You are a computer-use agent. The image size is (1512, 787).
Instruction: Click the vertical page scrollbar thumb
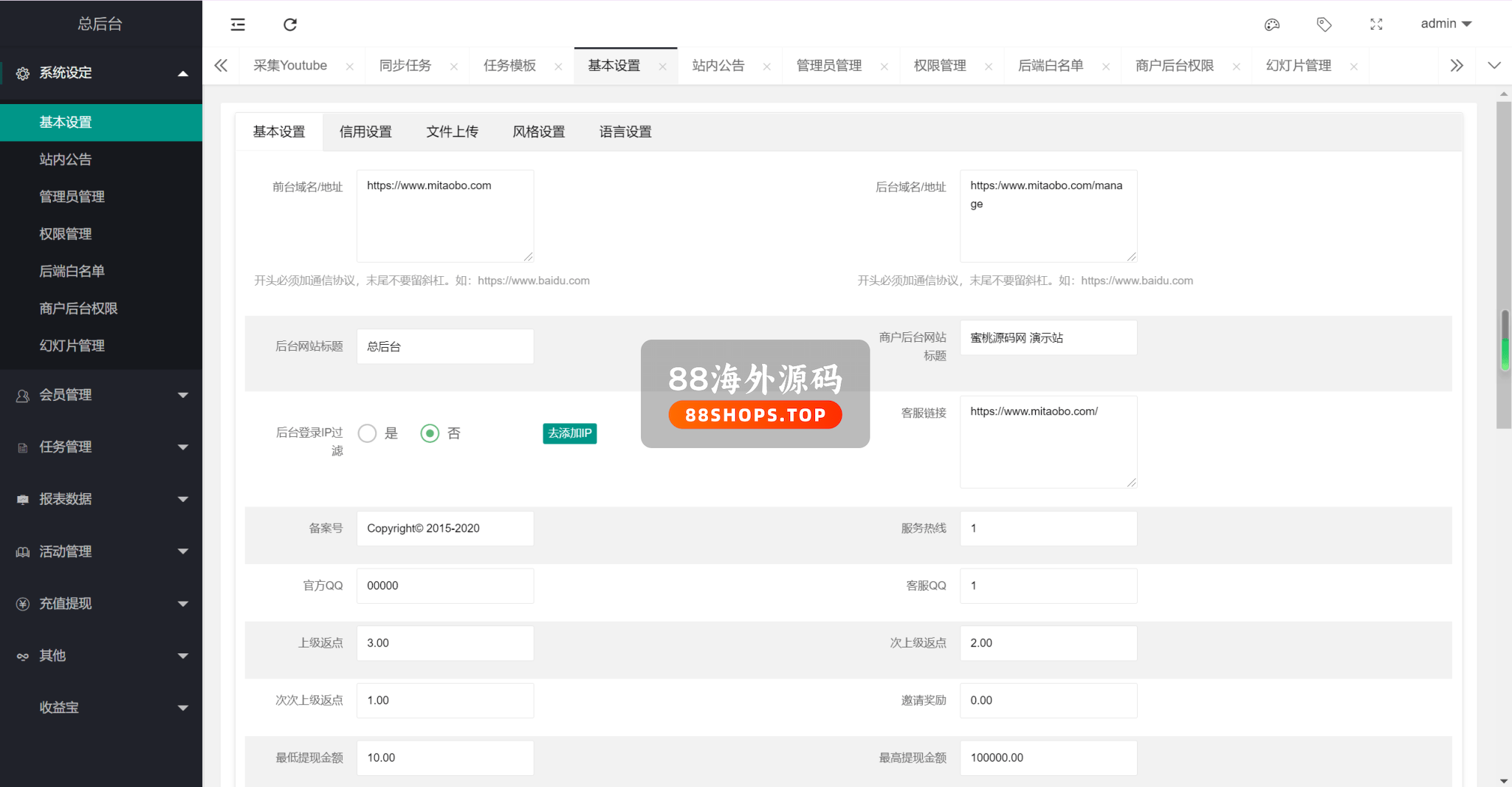[x=1503, y=264]
